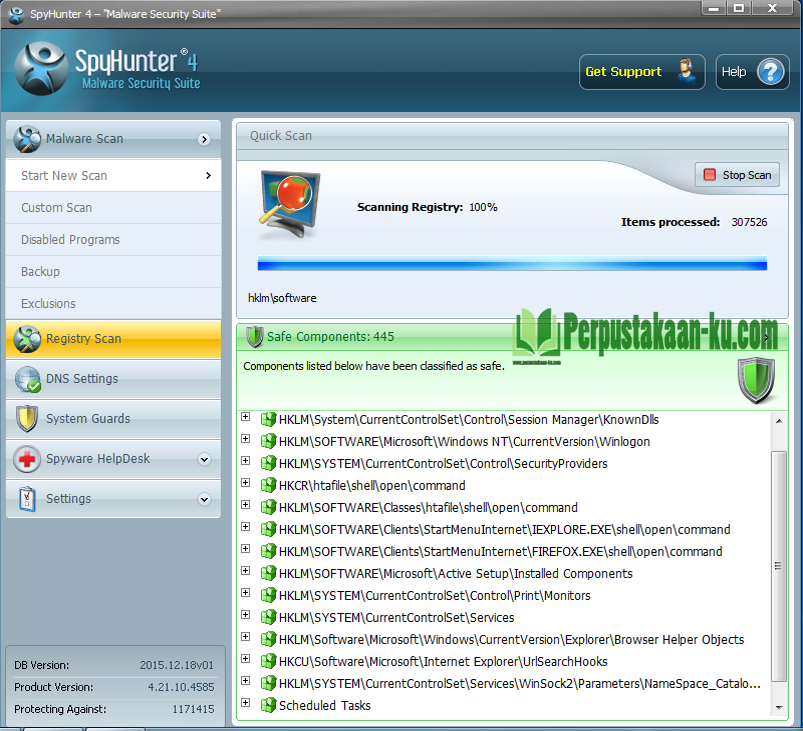Click the Malware Scan magnifier icon
This screenshot has height=731, width=803.
click(27, 139)
